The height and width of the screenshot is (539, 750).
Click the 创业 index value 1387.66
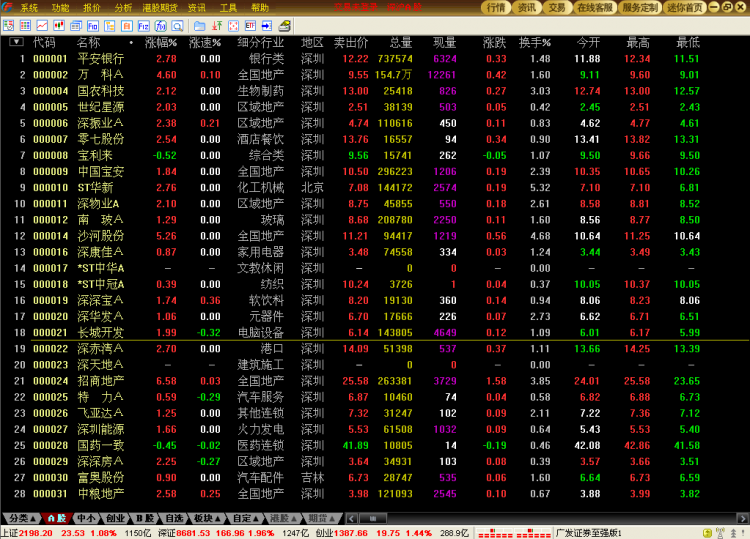[351, 533]
